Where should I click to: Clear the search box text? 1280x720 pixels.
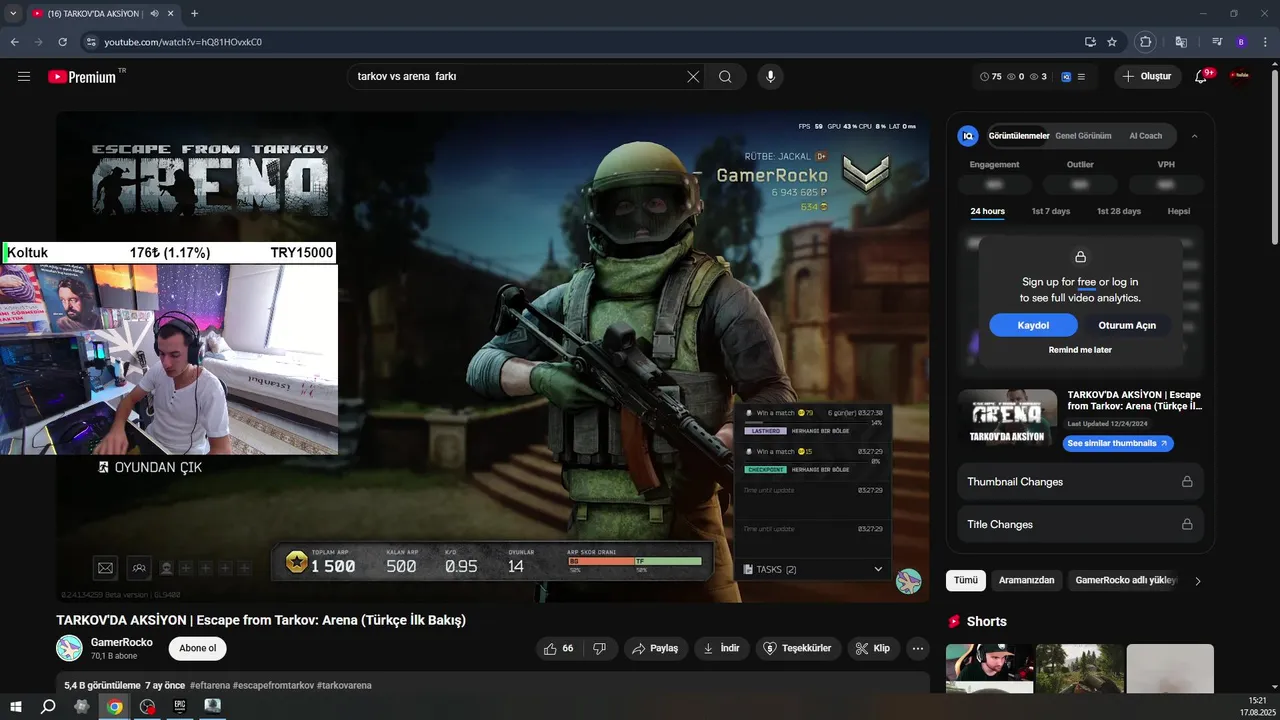[x=693, y=76]
